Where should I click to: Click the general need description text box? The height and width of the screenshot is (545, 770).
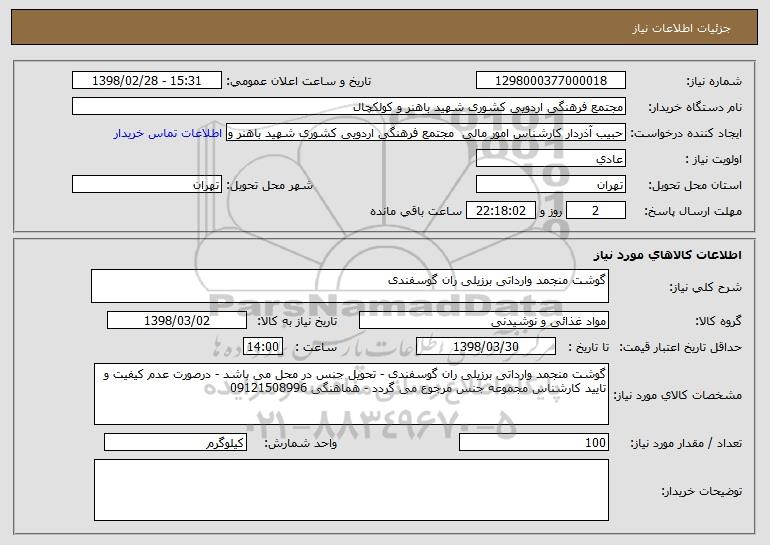[350, 286]
